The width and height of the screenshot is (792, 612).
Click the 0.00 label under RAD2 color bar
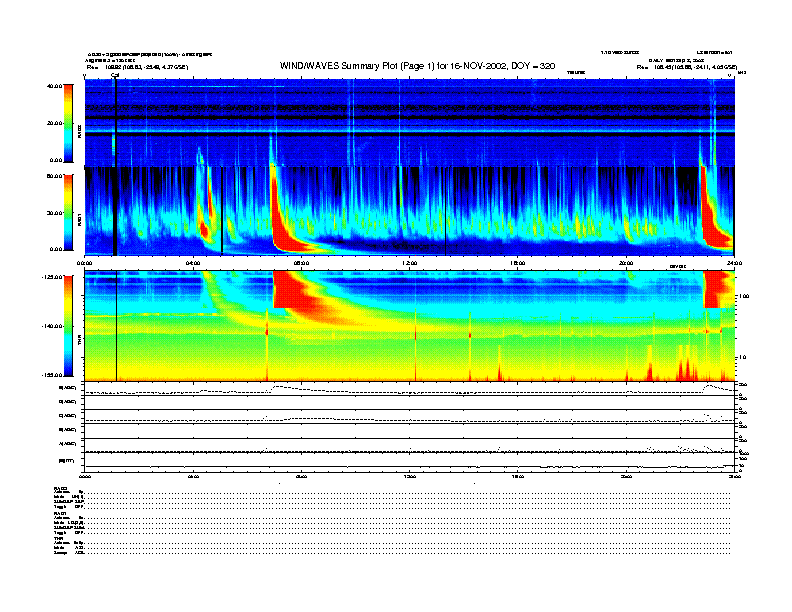56,160
